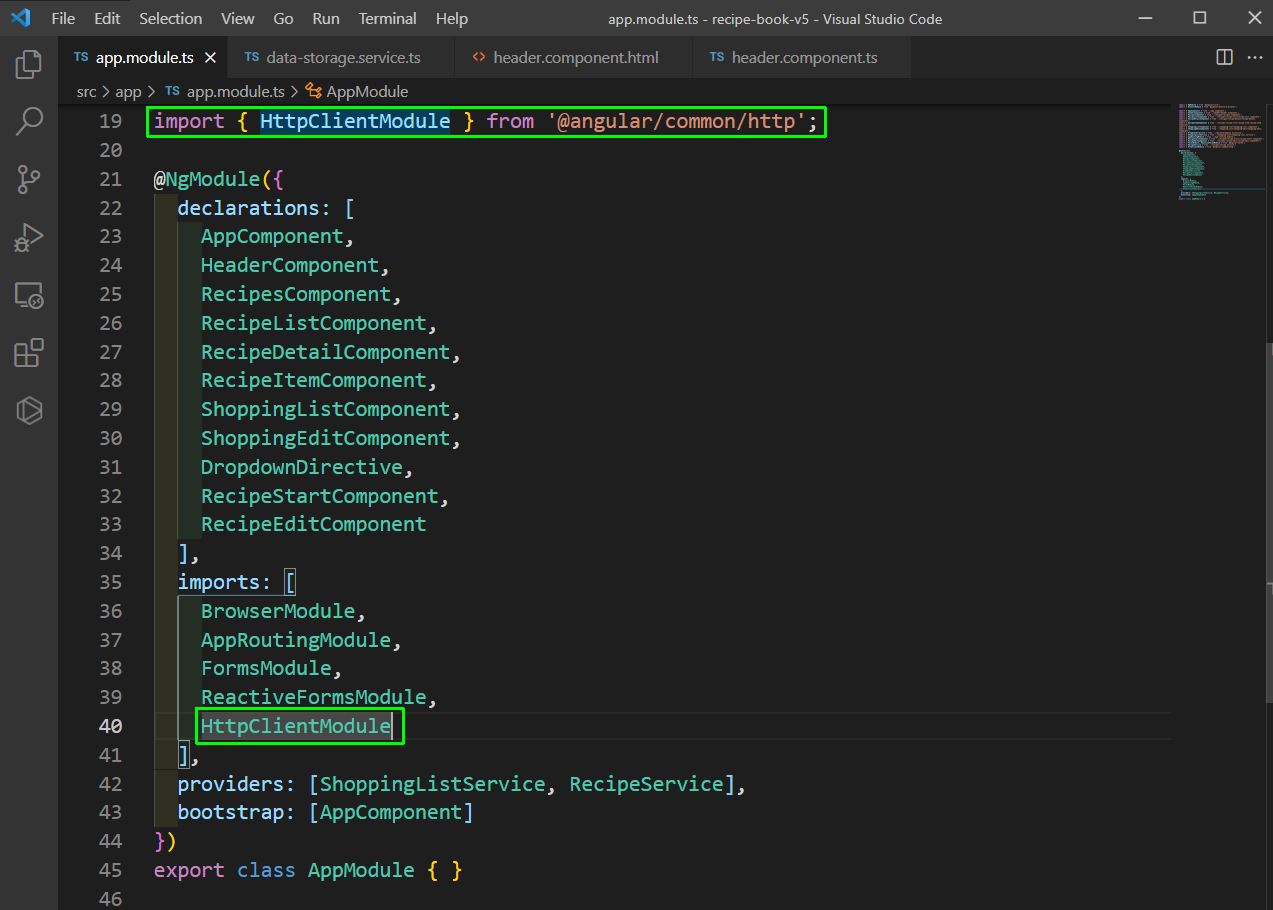Image resolution: width=1273 pixels, height=910 pixels.
Task: Click AppComponent in declarations list
Action: click(272, 237)
